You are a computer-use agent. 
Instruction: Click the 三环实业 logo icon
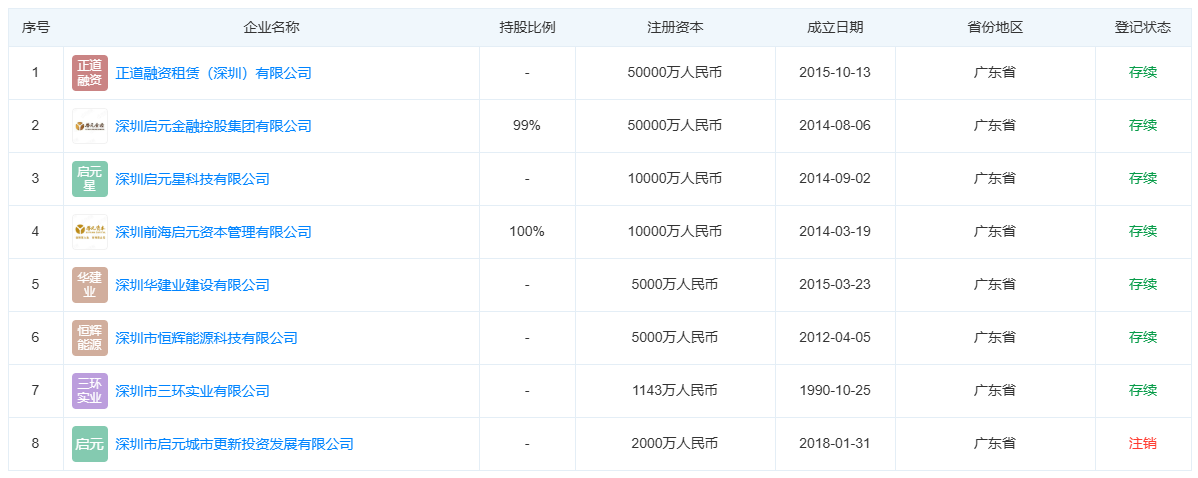(x=90, y=391)
